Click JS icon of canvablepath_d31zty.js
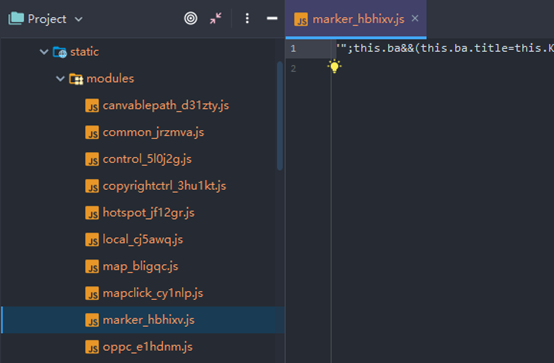 pyautogui.click(x=92, y=105)
